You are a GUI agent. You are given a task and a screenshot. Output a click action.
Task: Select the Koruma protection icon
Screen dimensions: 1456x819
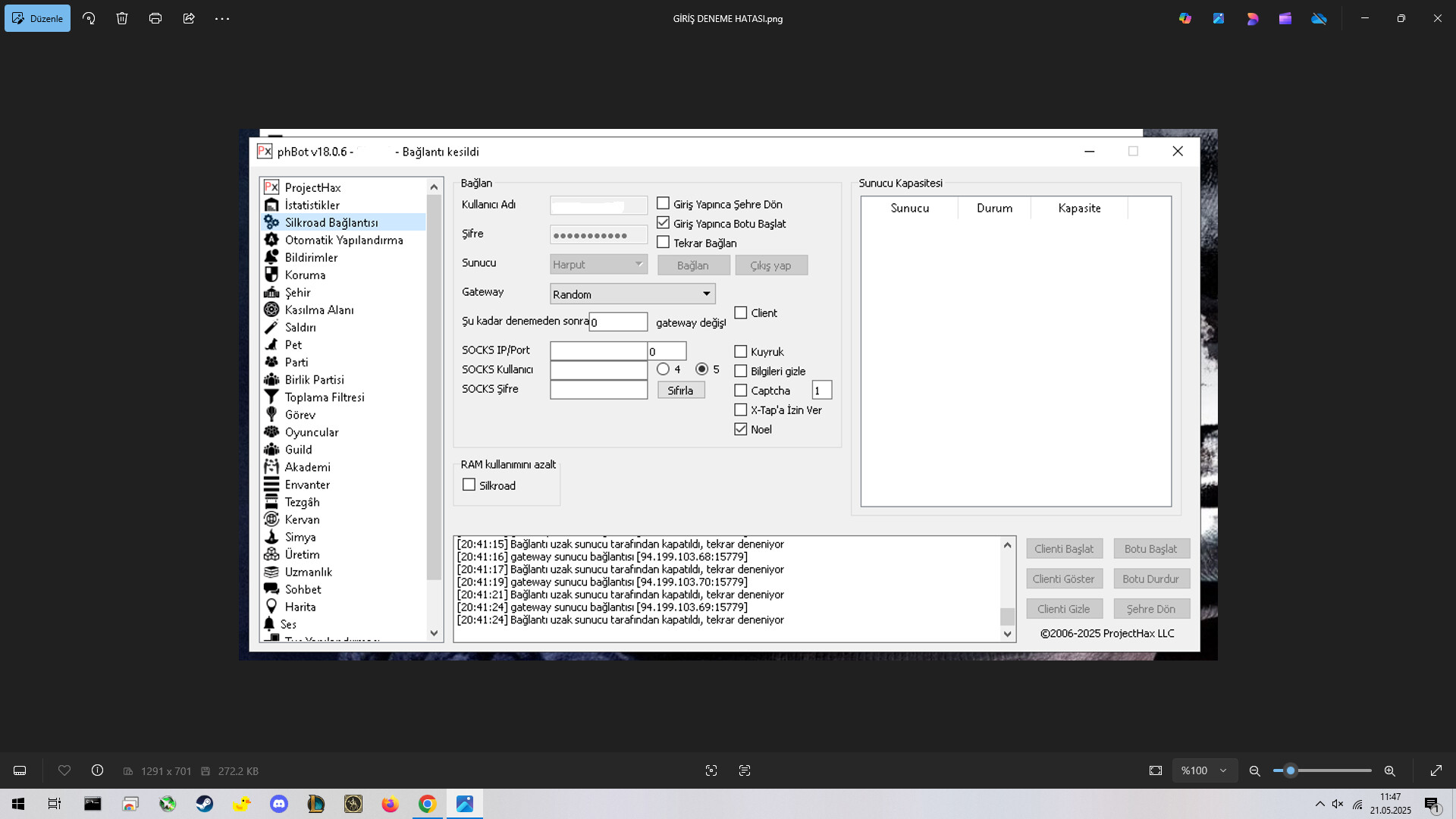click(272, 275)
